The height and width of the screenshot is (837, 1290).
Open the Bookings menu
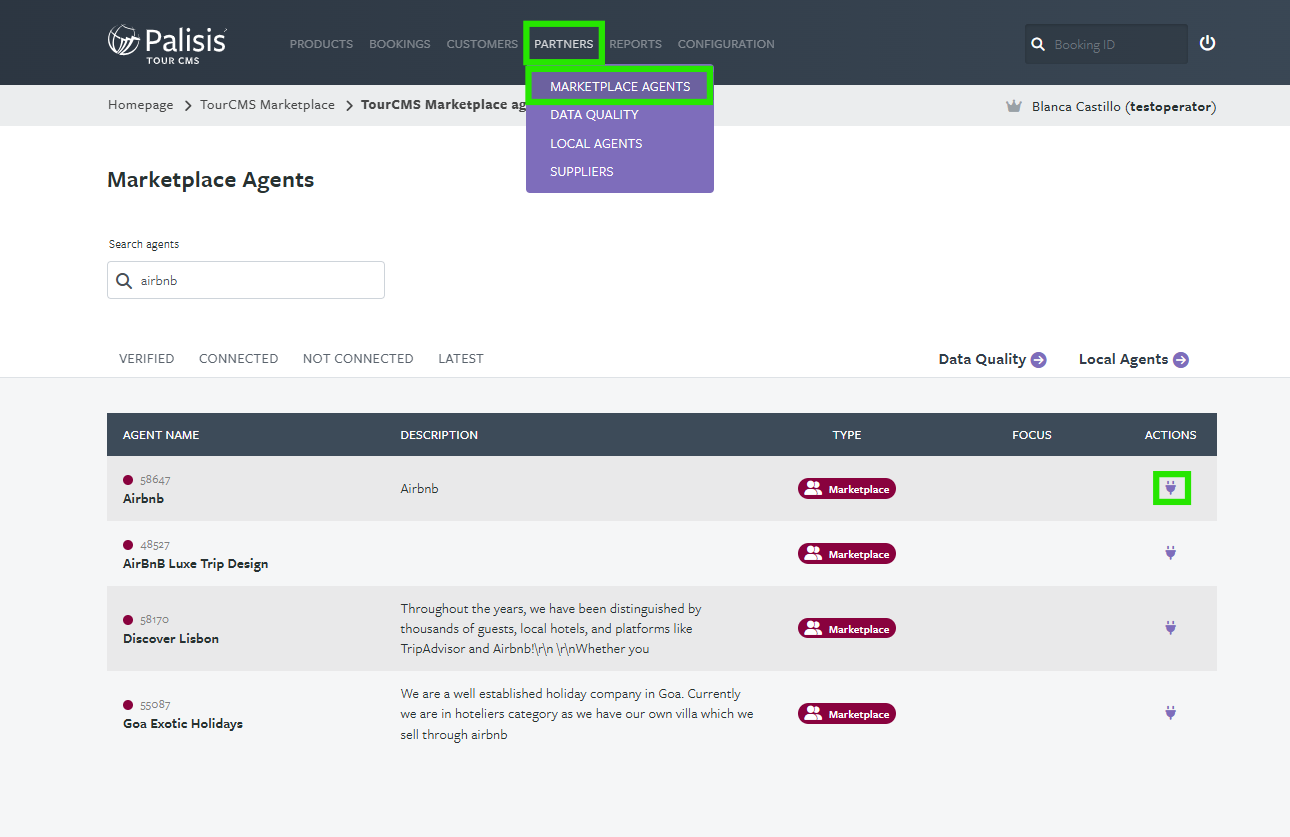tap(400, 44)
